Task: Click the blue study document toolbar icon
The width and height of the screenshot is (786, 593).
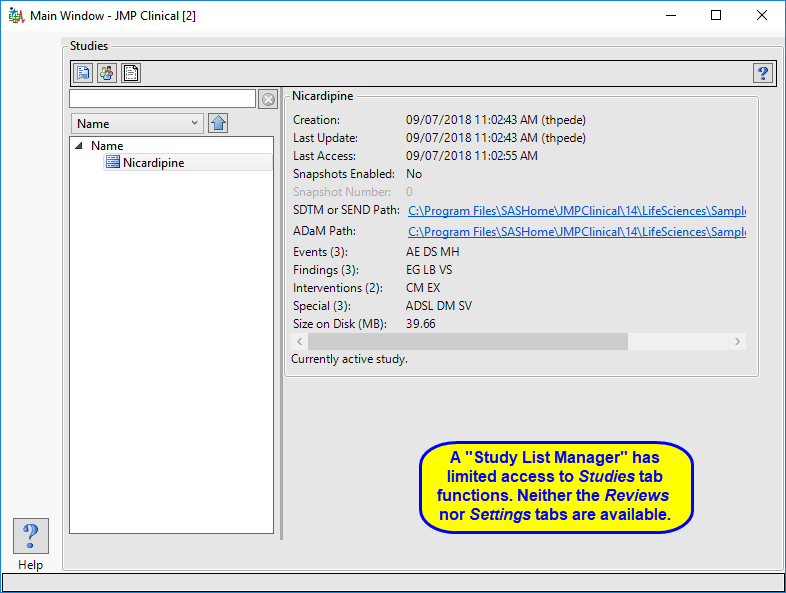Action: 83,73
